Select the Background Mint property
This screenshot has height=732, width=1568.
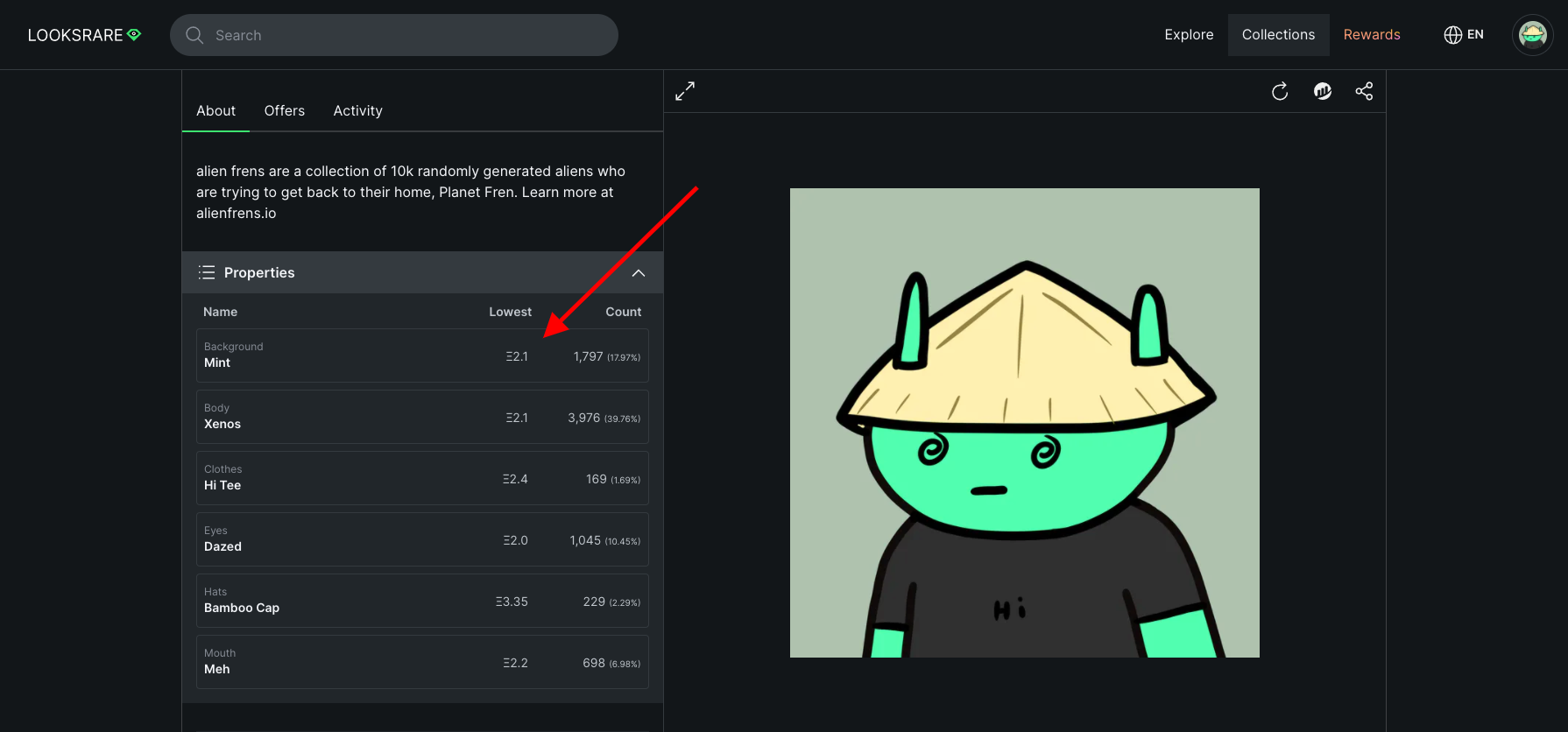[x=422, y=355]
